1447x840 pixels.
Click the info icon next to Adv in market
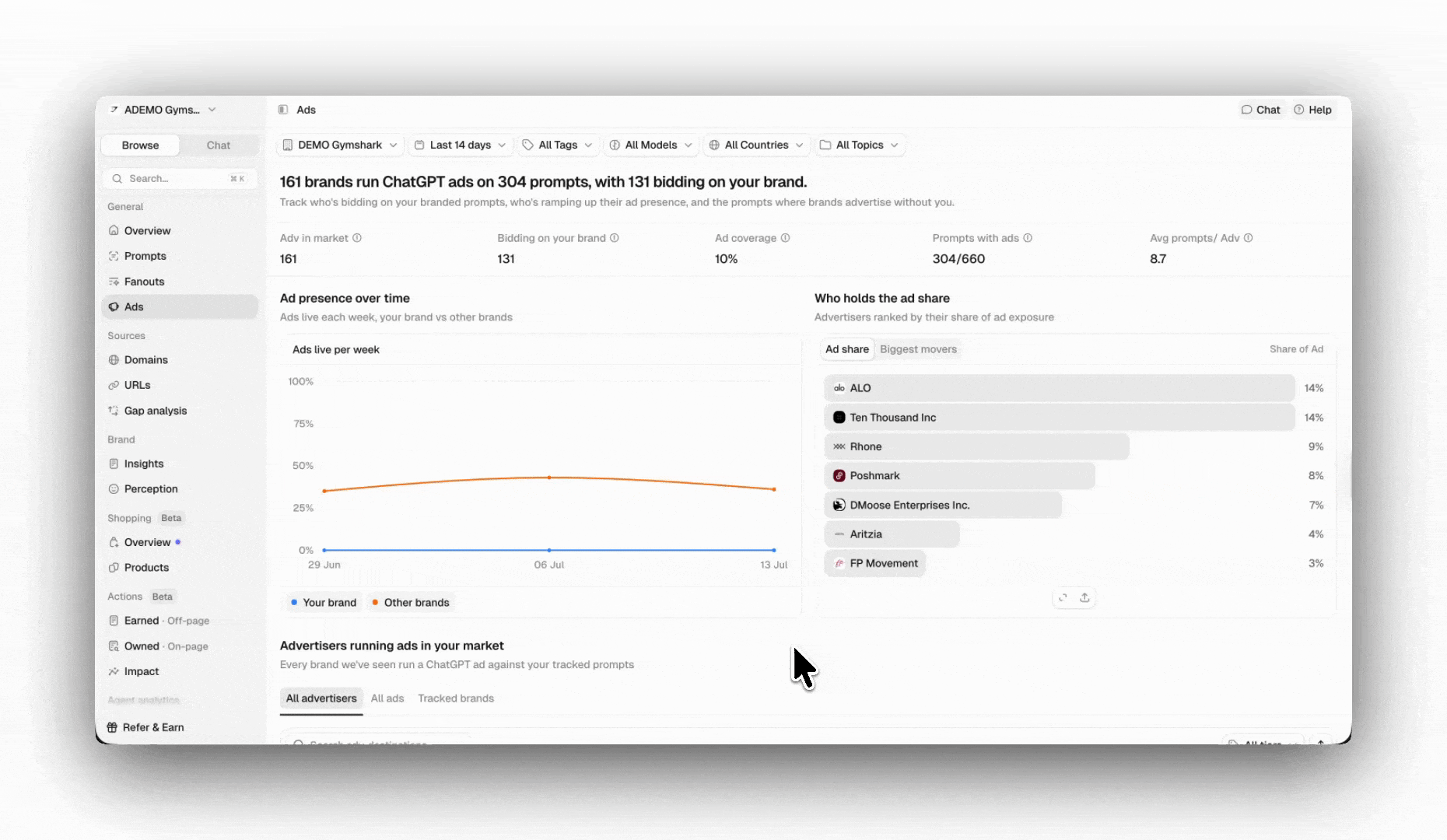[x=357, y=238]
